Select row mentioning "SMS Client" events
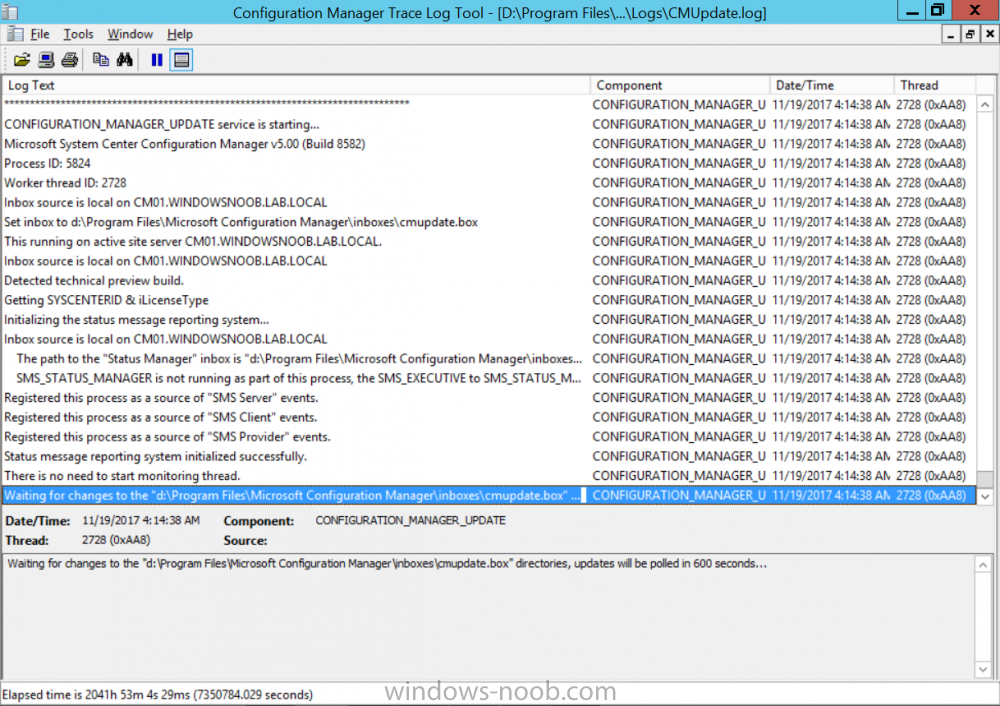 [x=489, y=418]
